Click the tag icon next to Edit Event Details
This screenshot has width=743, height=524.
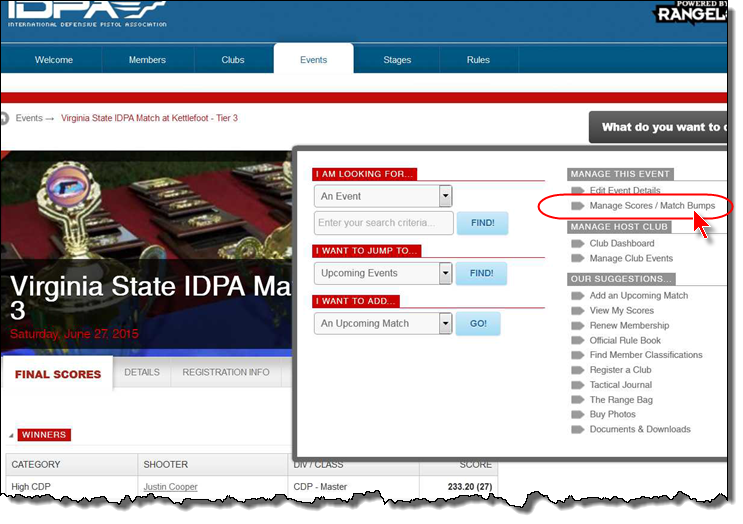tap(578, 190)
